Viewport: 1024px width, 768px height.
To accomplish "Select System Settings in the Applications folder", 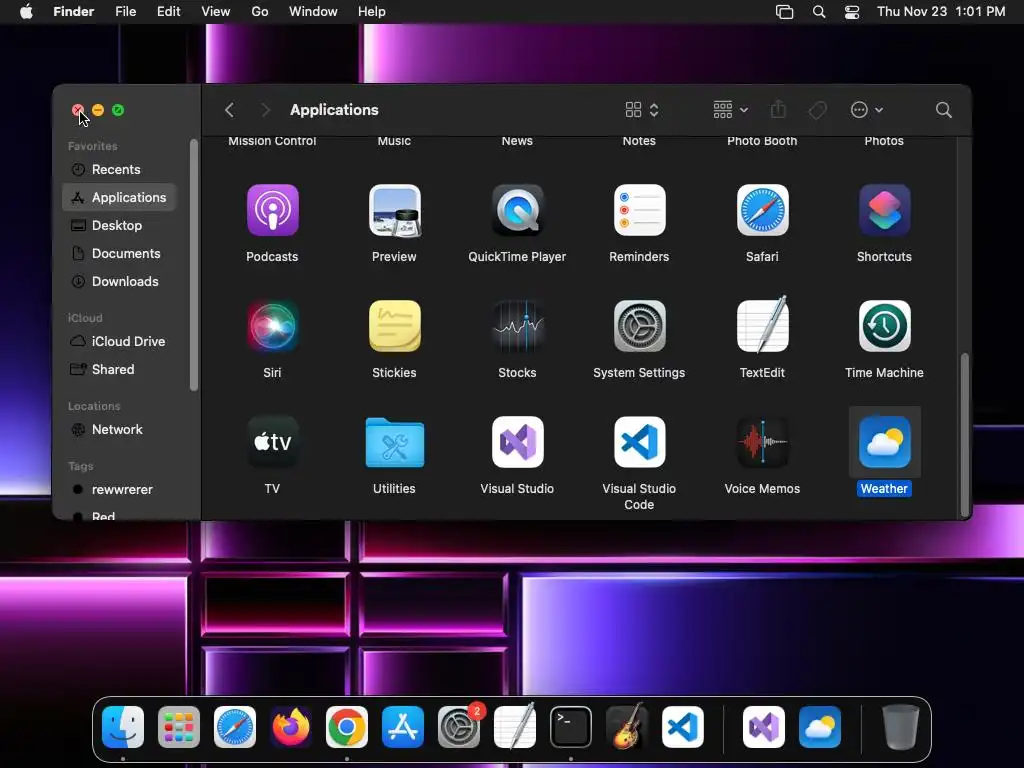I will tap(639, 326).
